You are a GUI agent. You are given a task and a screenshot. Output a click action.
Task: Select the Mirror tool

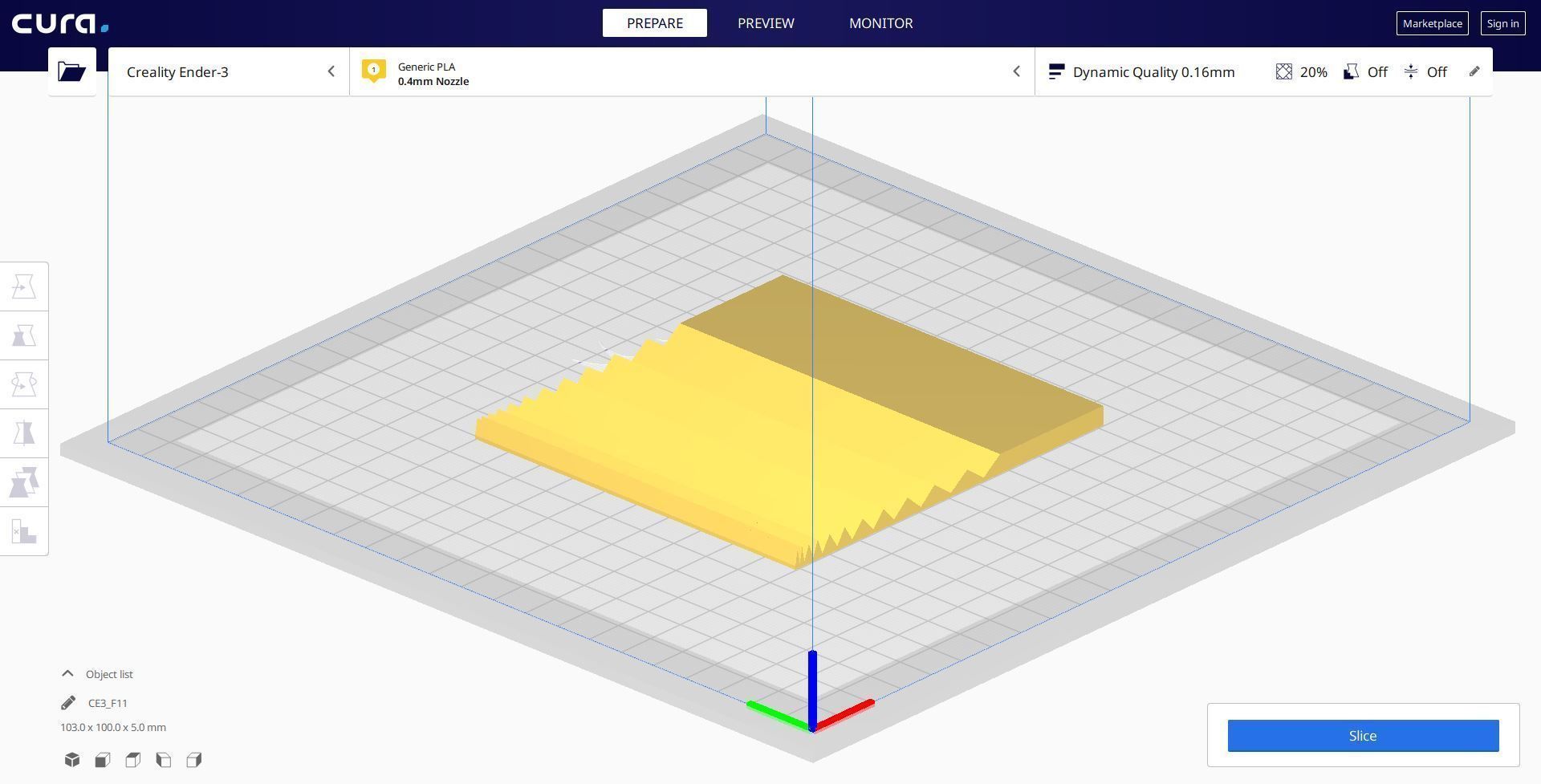(24, 433)
